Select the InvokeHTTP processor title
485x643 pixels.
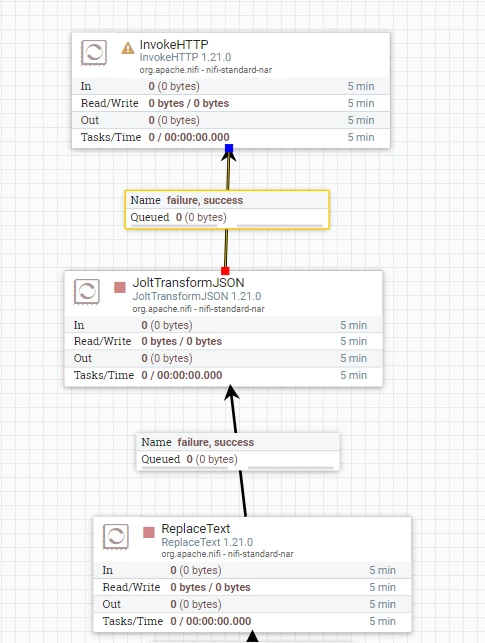(174, 44)
